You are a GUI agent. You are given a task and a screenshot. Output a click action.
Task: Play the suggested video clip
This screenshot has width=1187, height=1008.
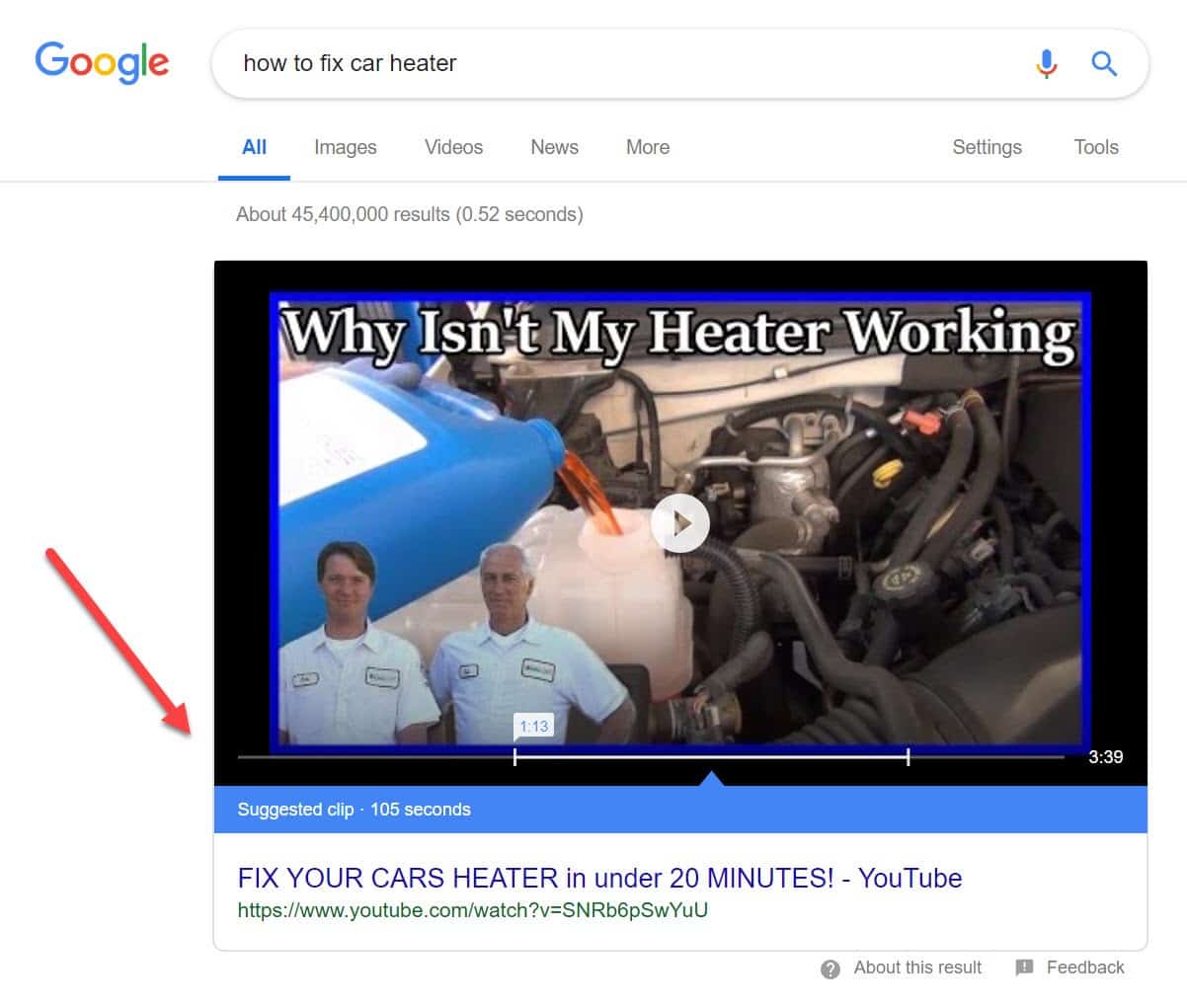tap(679, 523)
